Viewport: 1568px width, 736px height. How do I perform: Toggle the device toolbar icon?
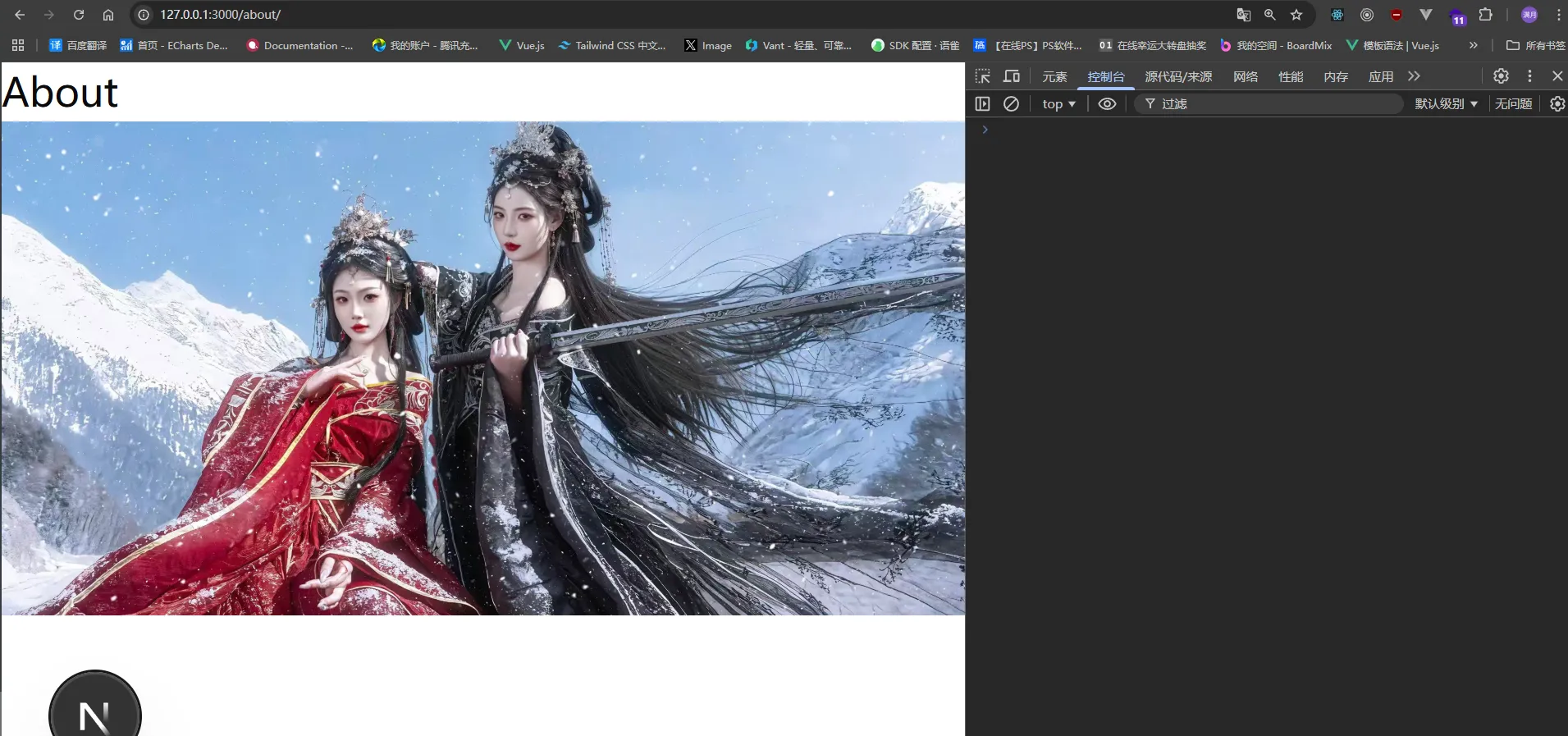pos(1012,76)
